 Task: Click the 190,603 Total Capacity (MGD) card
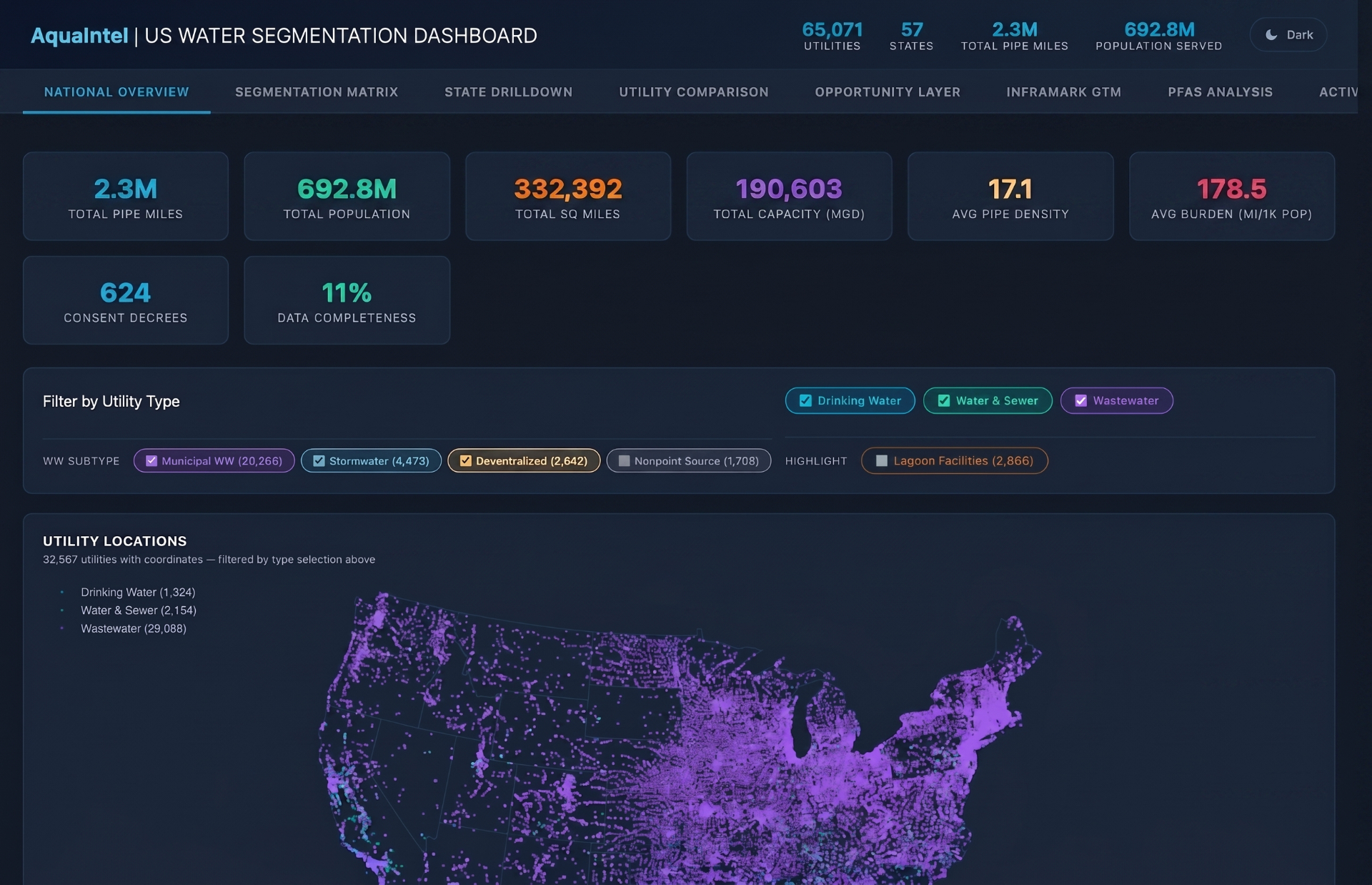point(789,196)
